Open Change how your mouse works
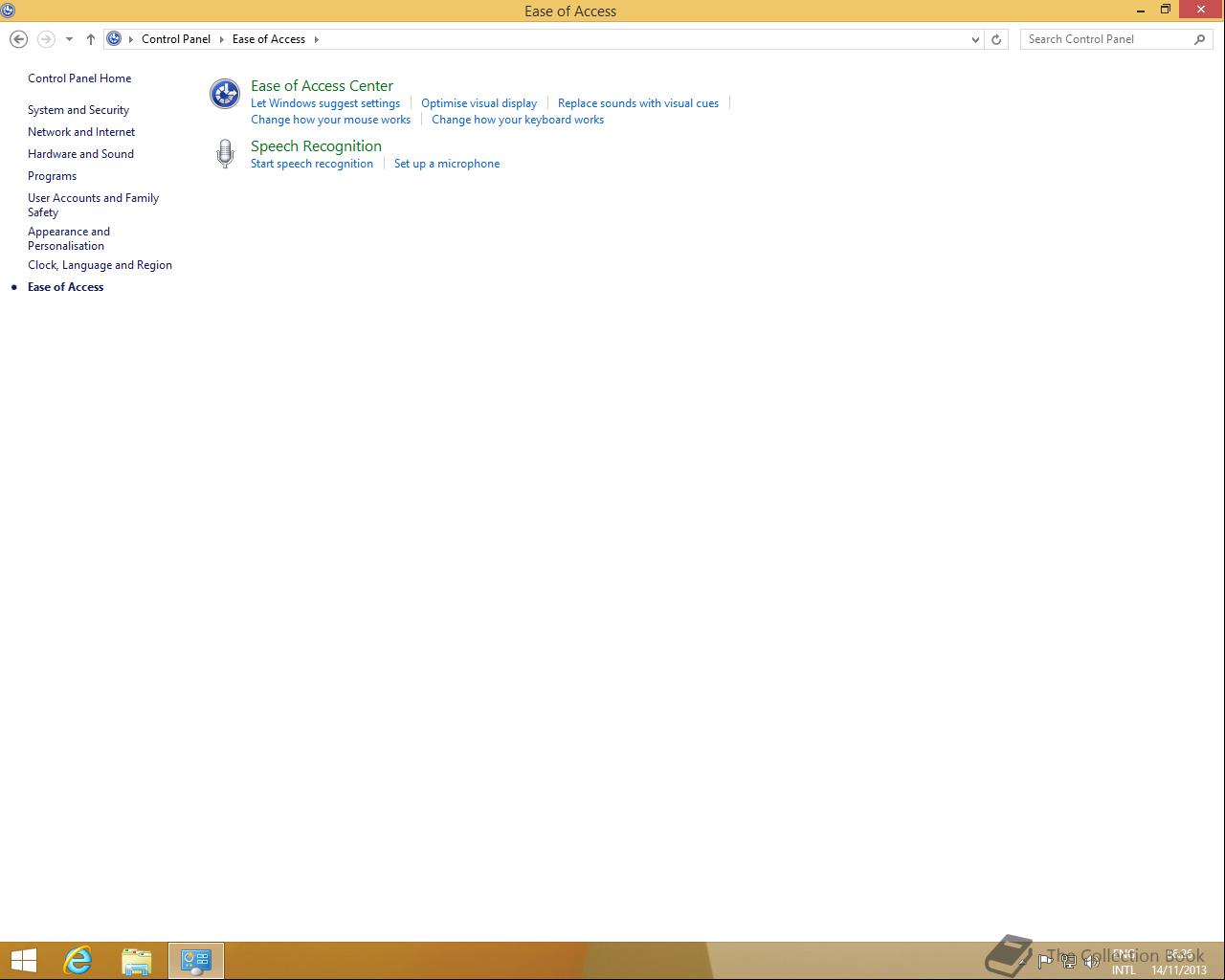1225x980 pixels. pos(330,120)
